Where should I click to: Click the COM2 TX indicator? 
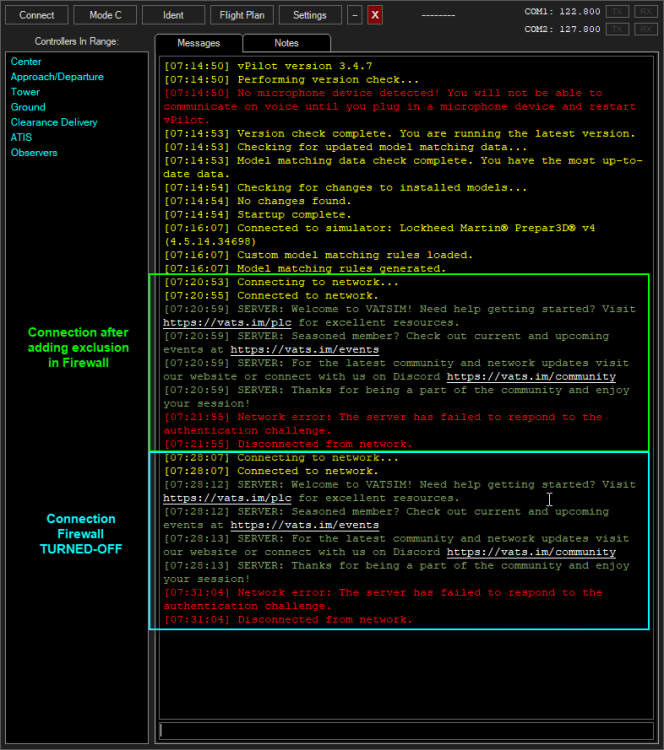coord(618,29)
